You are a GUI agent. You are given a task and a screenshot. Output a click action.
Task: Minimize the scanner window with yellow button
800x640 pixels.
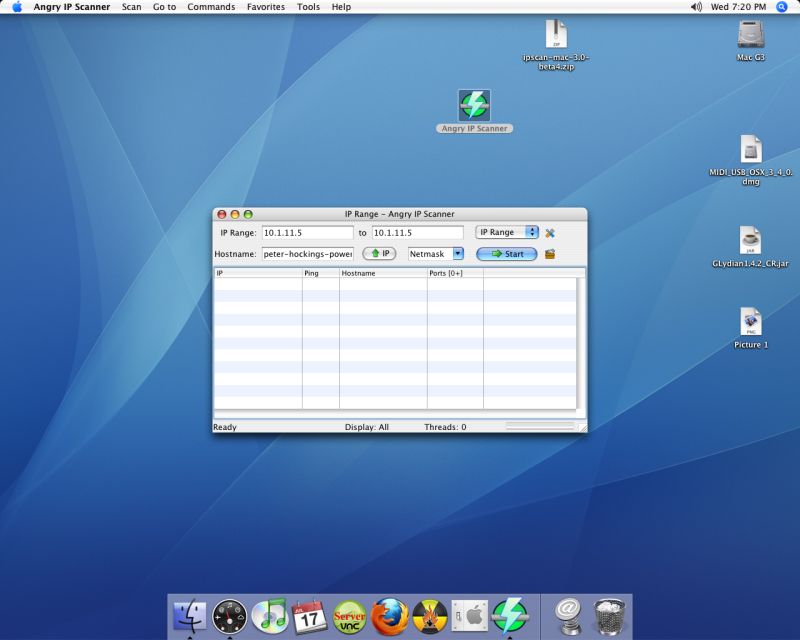pyautogui.click(x=235, y=214)
